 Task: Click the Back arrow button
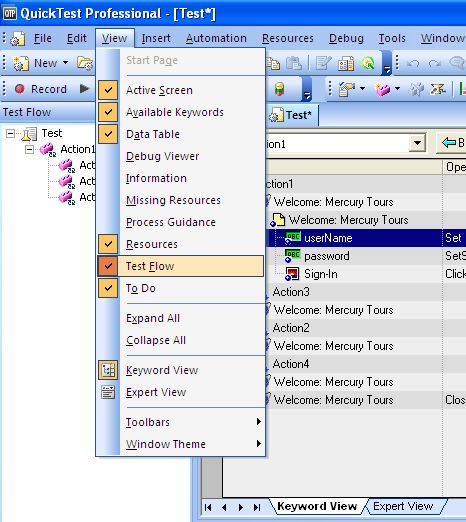tap(451, 143)
